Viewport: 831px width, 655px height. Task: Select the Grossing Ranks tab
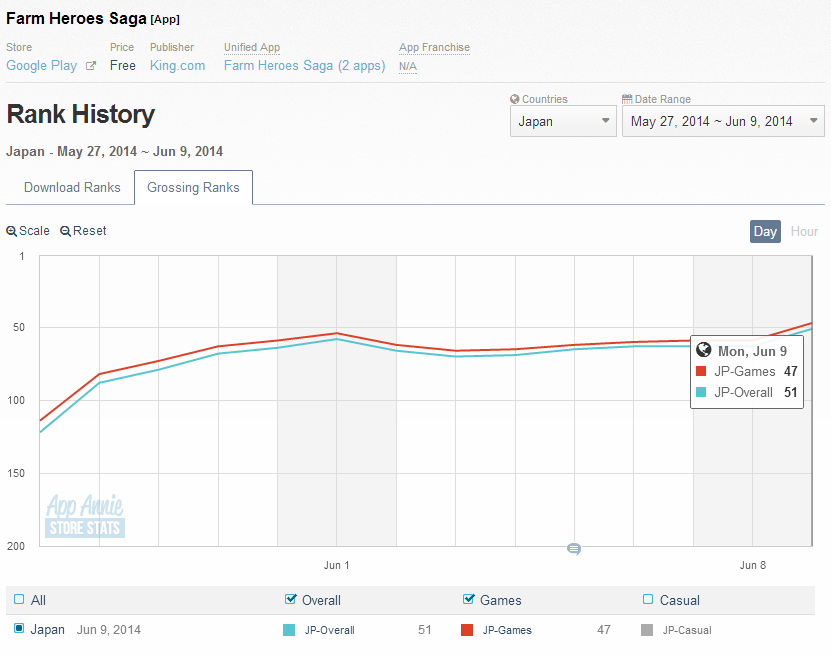coord(193,188)
